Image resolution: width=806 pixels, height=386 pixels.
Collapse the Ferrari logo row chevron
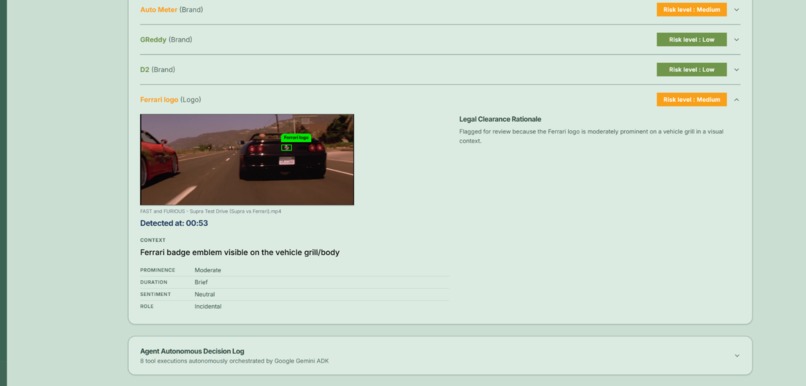click(x=737, y=100)
